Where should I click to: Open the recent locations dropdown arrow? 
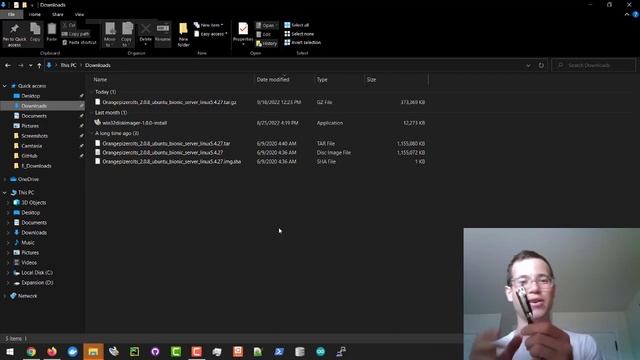click(31, 65)
